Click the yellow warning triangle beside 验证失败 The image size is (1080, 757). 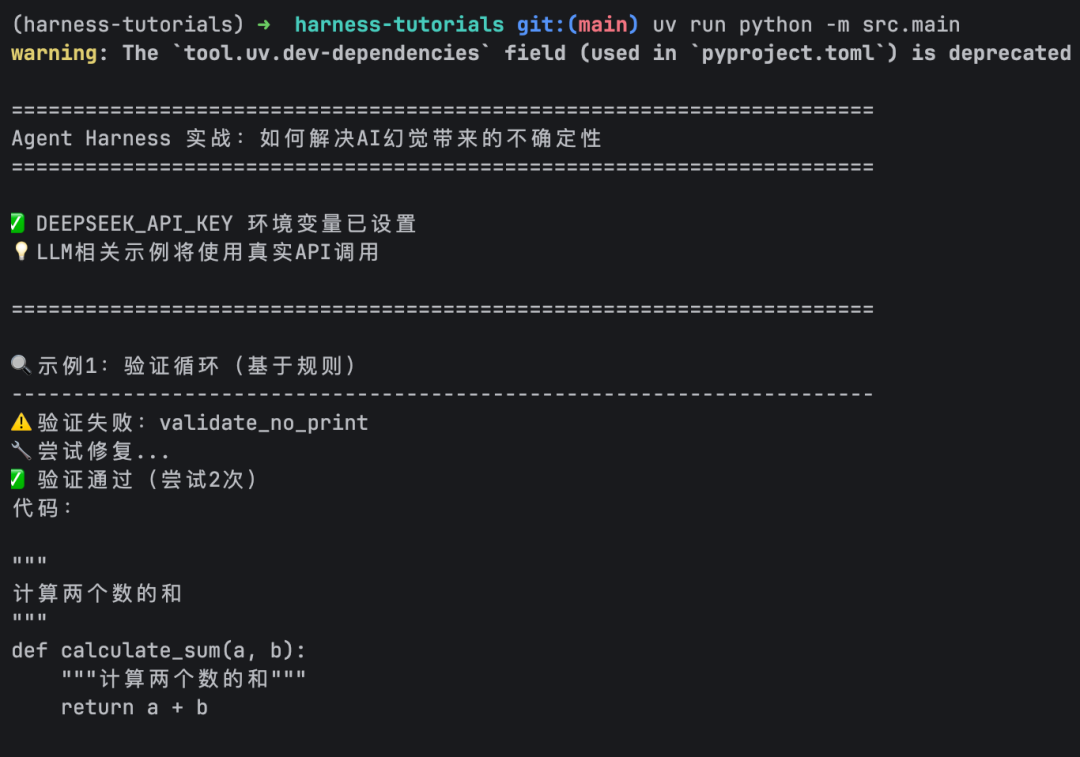[21, 423]
